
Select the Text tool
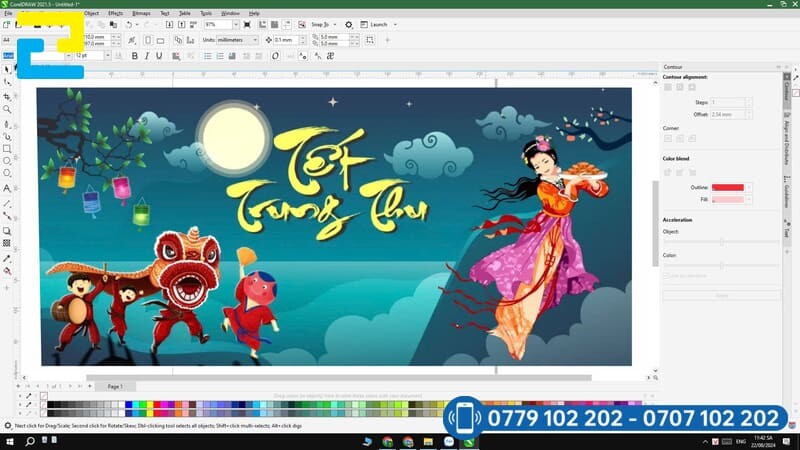click(x=7, y=188)
